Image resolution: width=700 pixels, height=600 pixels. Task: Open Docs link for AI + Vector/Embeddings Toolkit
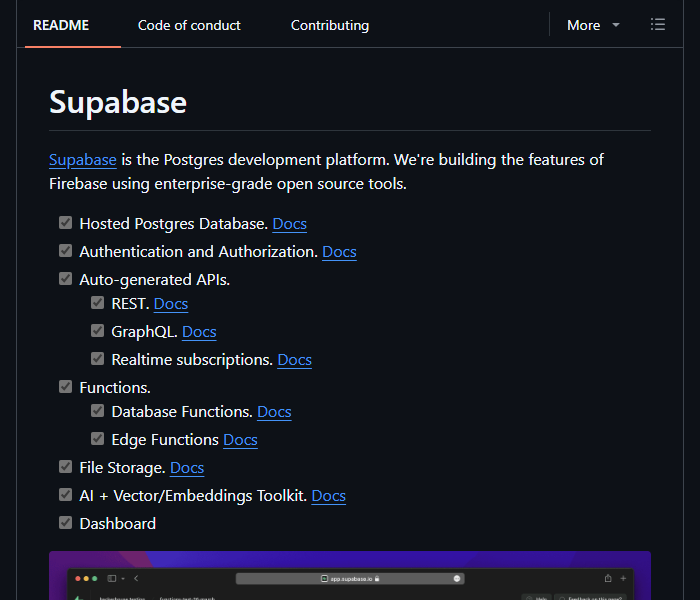point(329,496)
